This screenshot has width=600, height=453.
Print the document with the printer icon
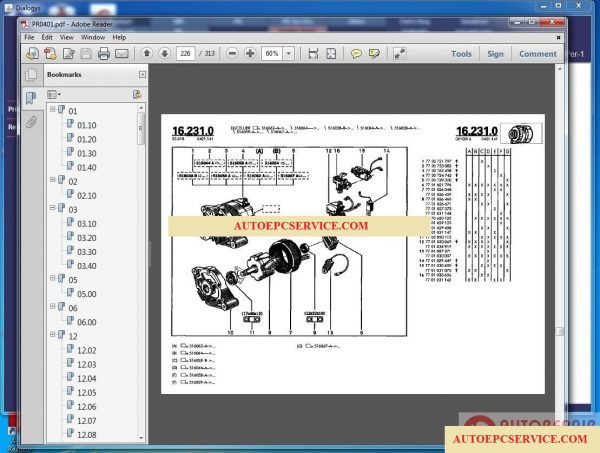coord(104,54)
